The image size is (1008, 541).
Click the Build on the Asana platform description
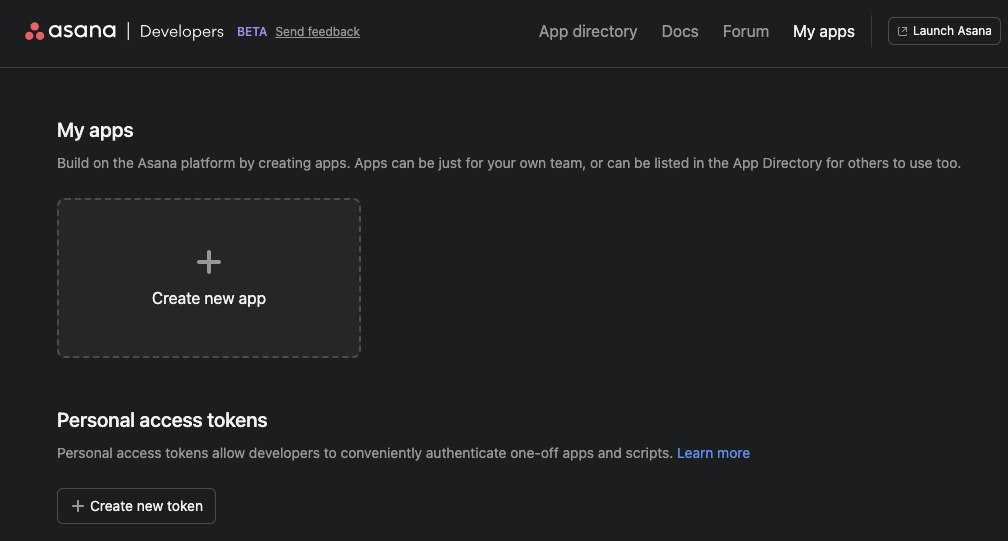pyautogui.click(x=509, y=163)
